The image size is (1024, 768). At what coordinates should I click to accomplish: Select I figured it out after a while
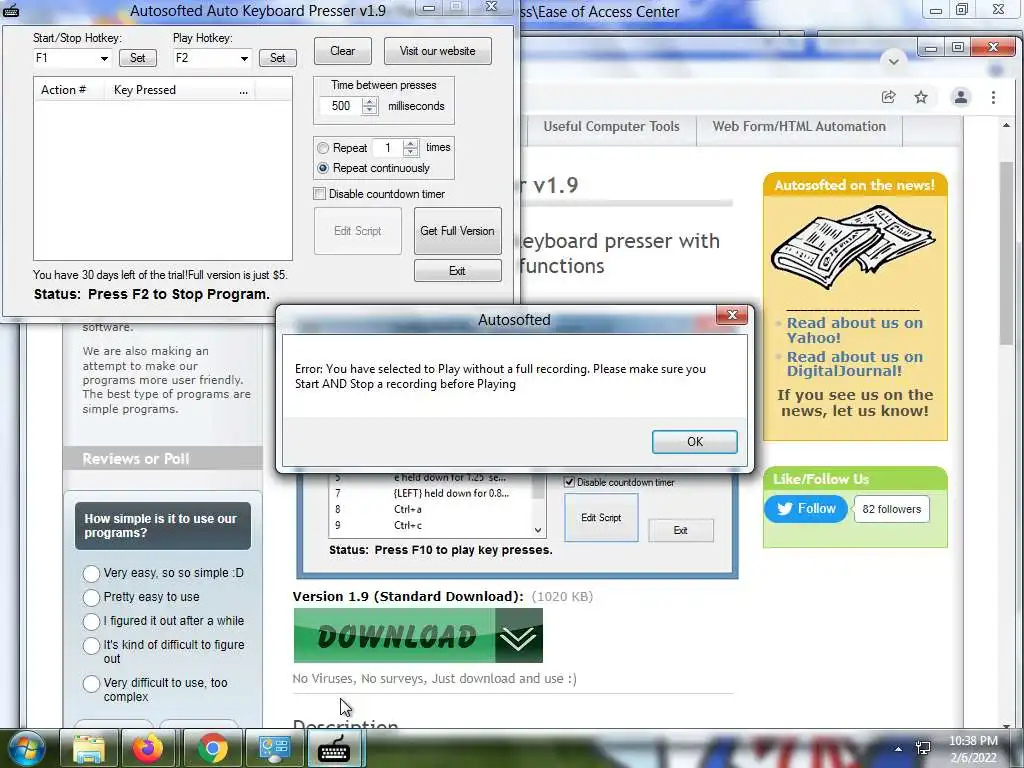coord(91,621)
